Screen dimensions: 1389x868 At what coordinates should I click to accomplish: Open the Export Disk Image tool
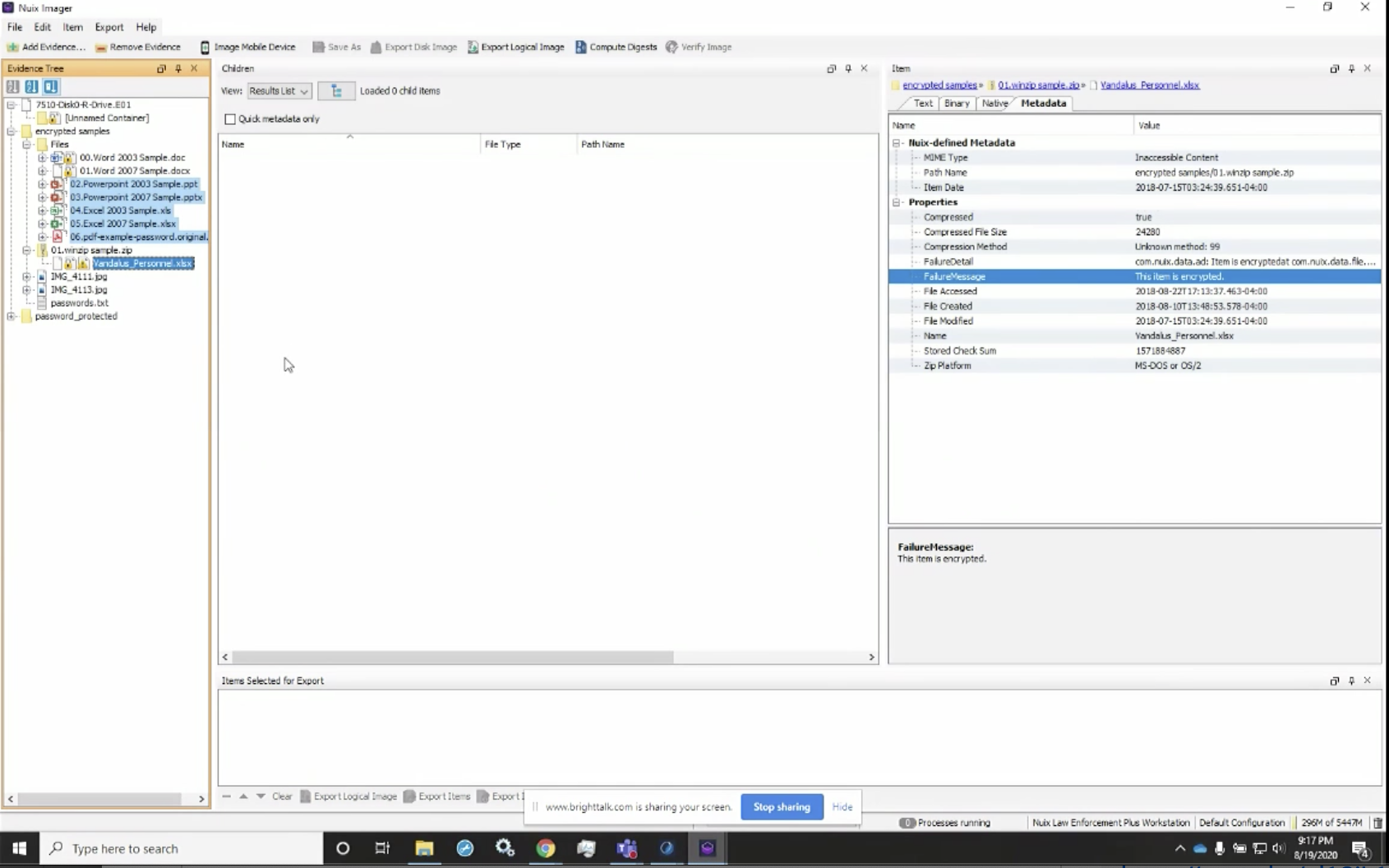tap(414, 47)
